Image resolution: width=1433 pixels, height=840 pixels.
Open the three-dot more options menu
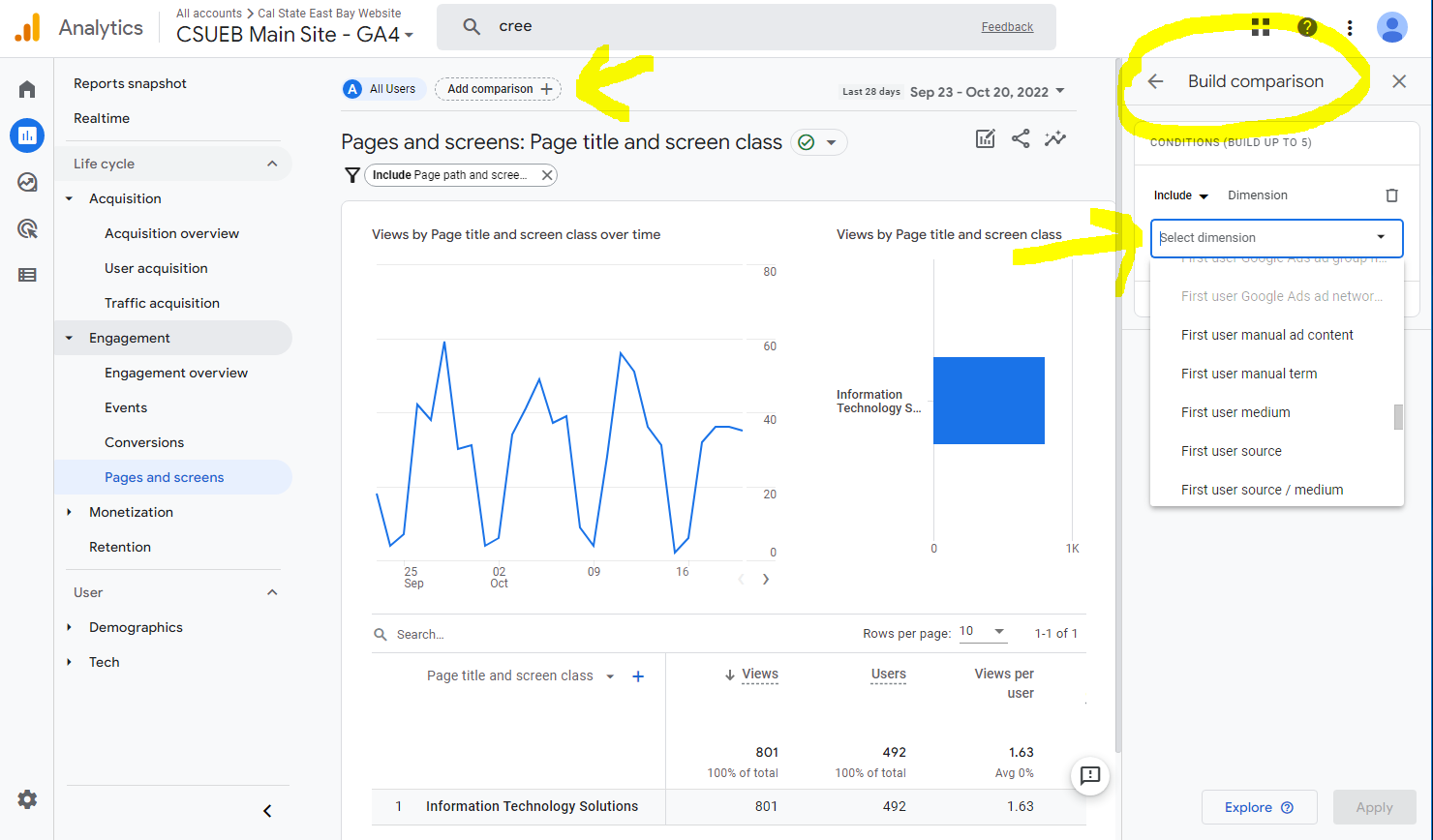coord(1350,28)
